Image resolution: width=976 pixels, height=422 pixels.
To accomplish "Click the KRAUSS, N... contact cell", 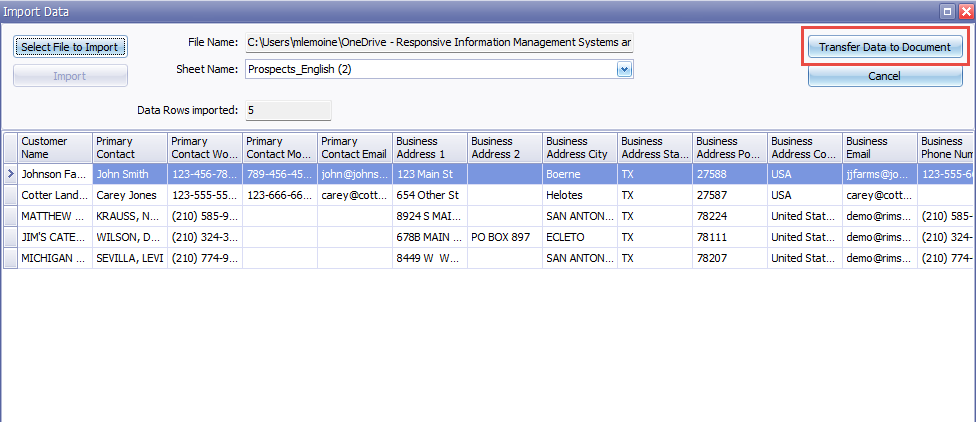I will 129,216.
